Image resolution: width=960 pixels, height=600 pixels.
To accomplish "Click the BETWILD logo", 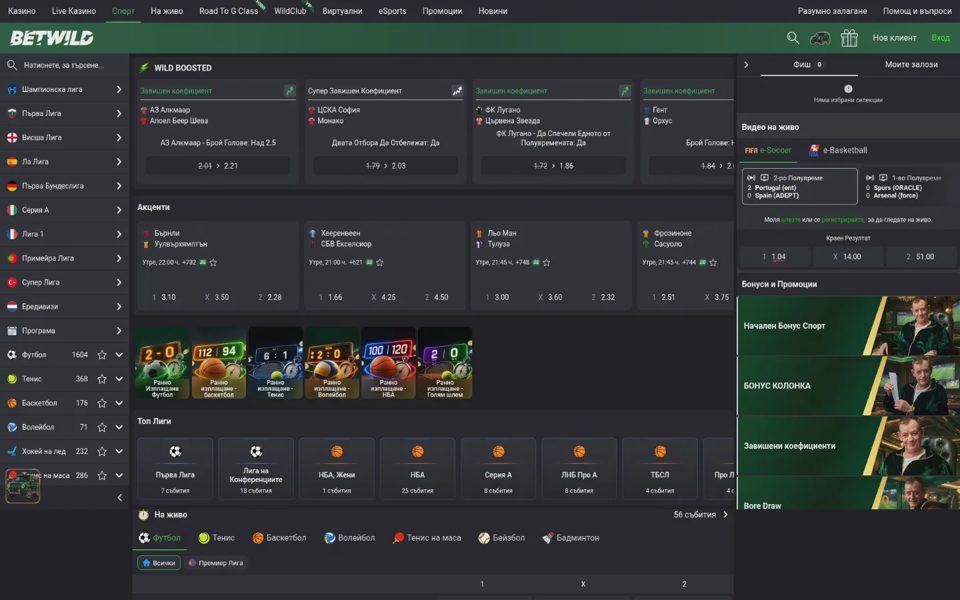I will pos(51,38).
